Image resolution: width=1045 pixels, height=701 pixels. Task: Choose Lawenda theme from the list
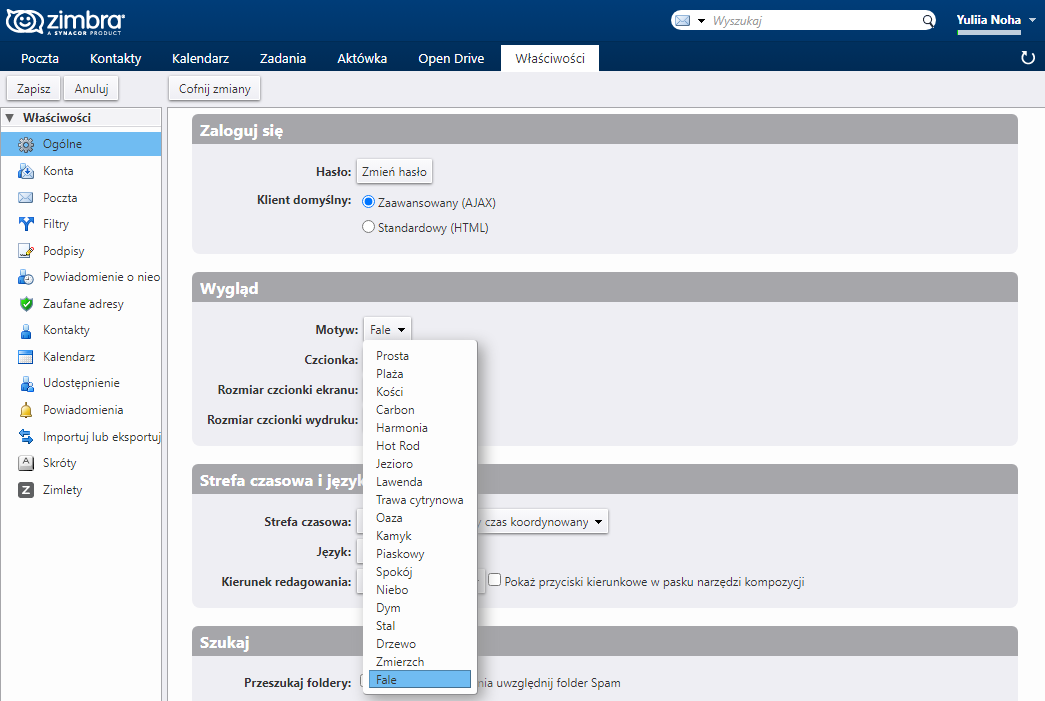coord(399,482)
